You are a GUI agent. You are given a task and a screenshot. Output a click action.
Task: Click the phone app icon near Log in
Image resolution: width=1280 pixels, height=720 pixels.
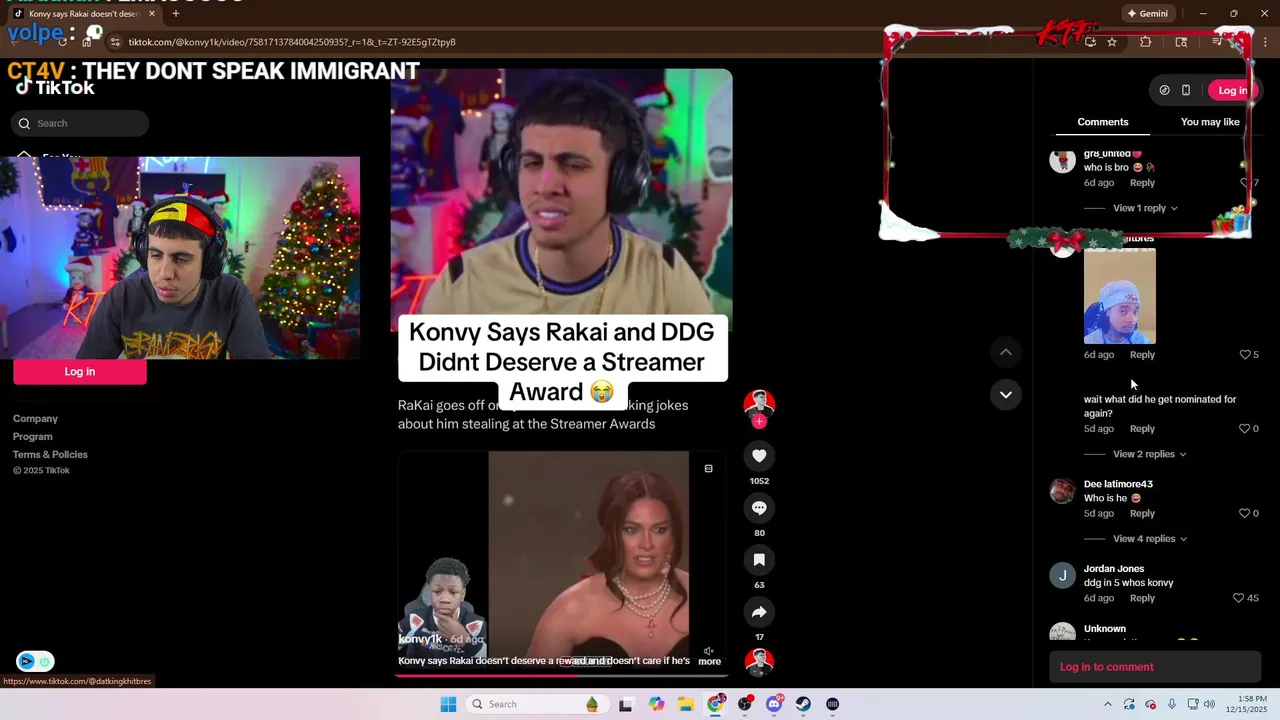click(1186, 90)
